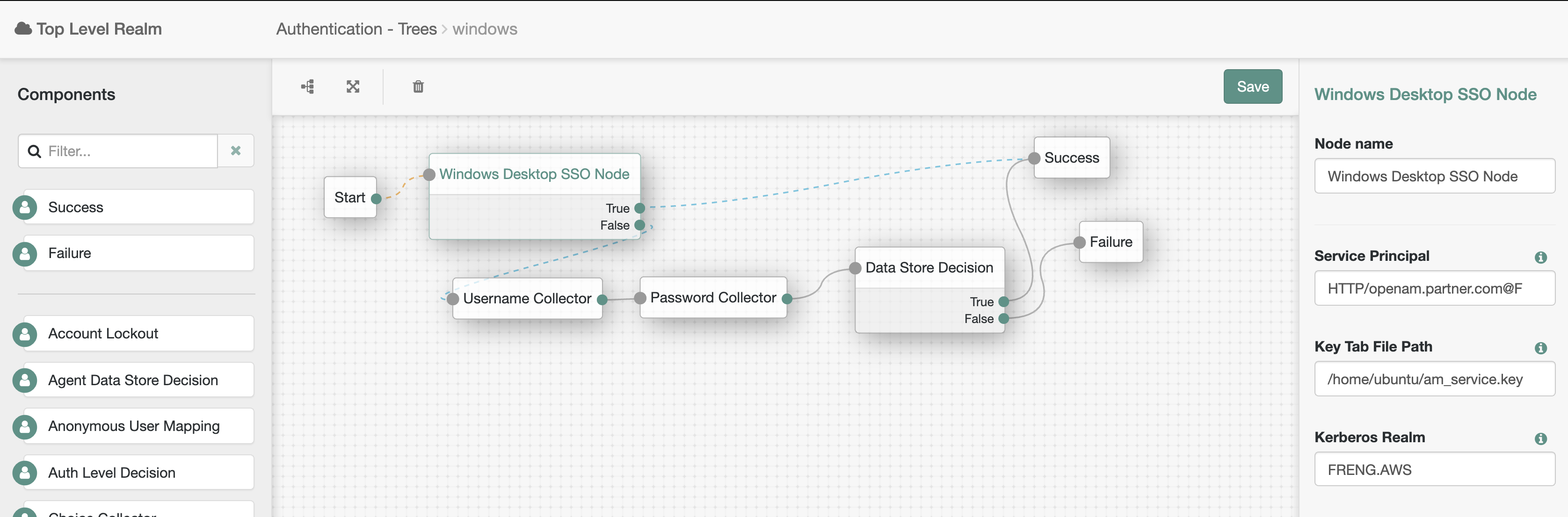
Task: Click the Top Level Realm cloud icon
Action: [23, 29]
